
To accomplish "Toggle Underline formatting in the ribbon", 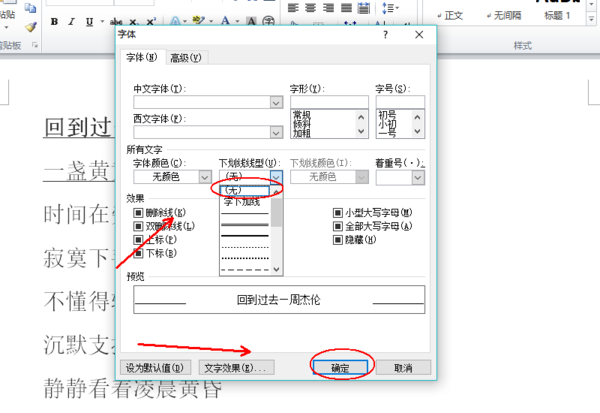I will pos(89,22).
